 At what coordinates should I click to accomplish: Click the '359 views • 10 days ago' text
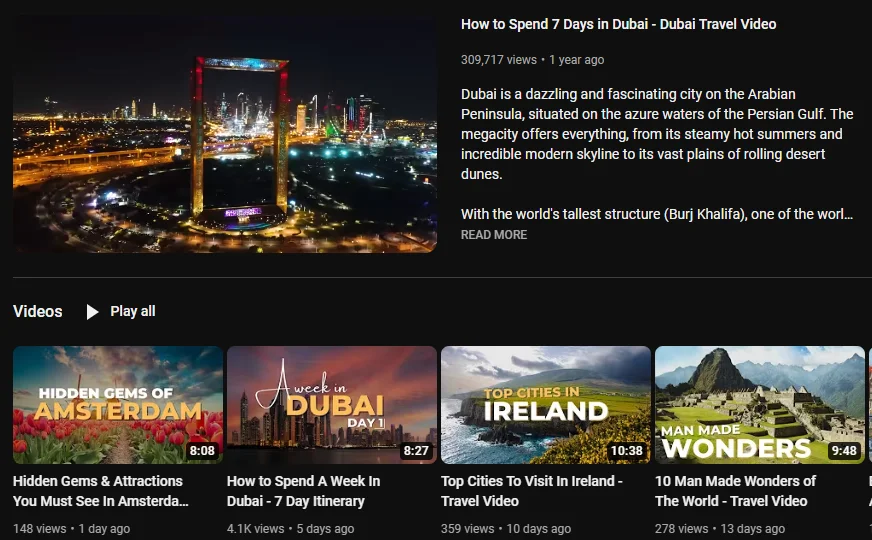click(x=506, y=529)
